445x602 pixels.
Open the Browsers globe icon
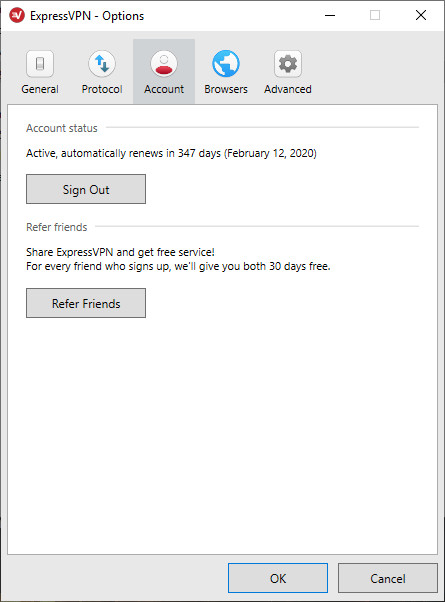(226, 64)
